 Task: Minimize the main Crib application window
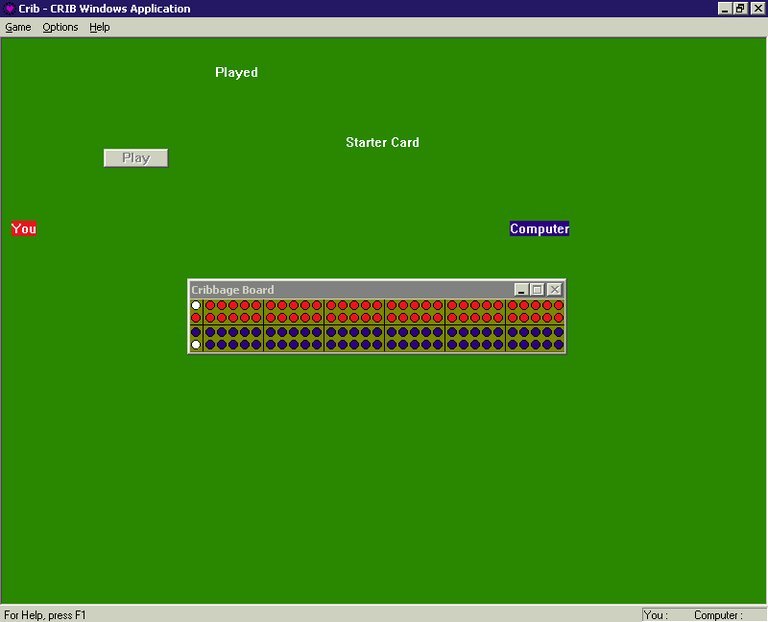pos(724,9)
